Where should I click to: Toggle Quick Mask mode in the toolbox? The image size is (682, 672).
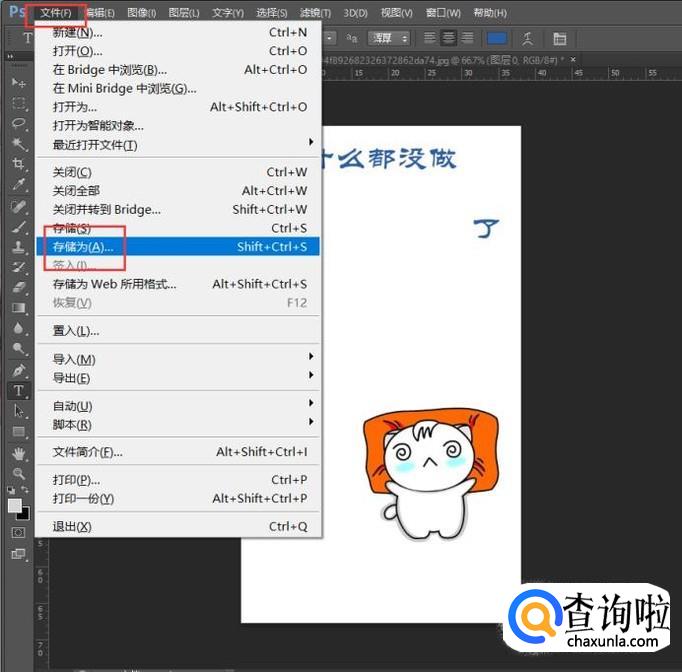pos(18,532)
